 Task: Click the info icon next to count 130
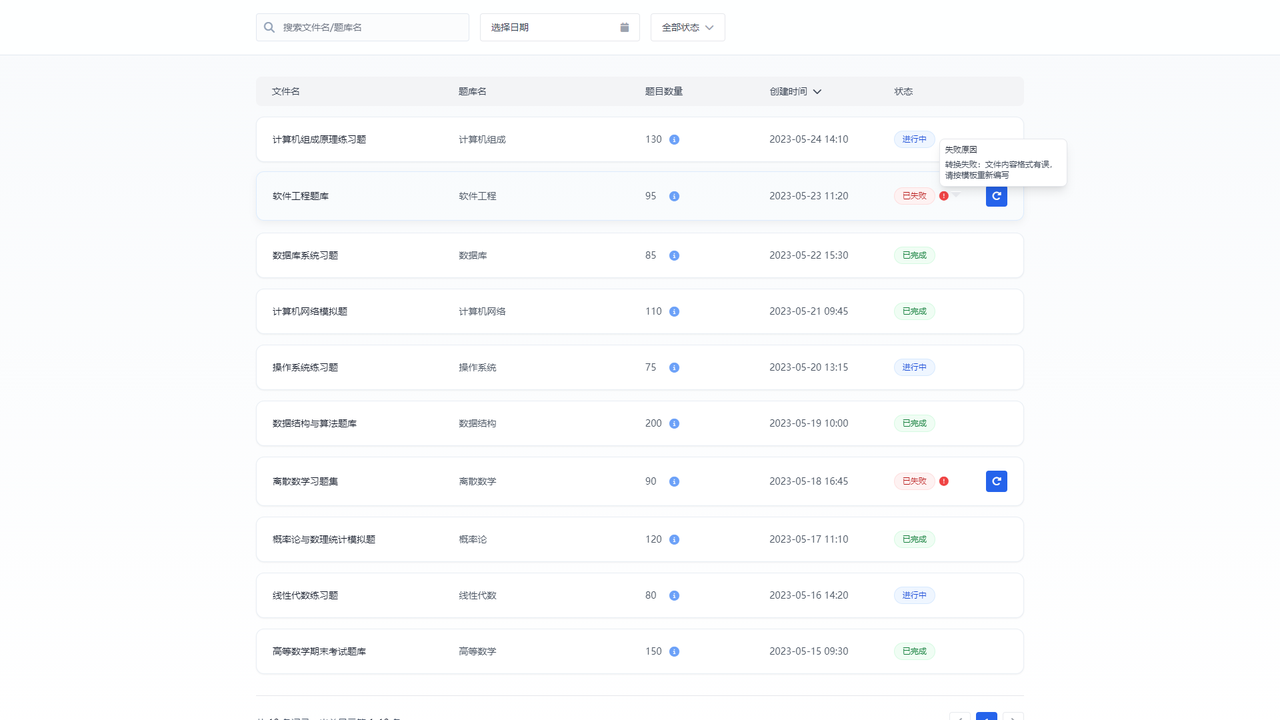[x=674, y=139]
